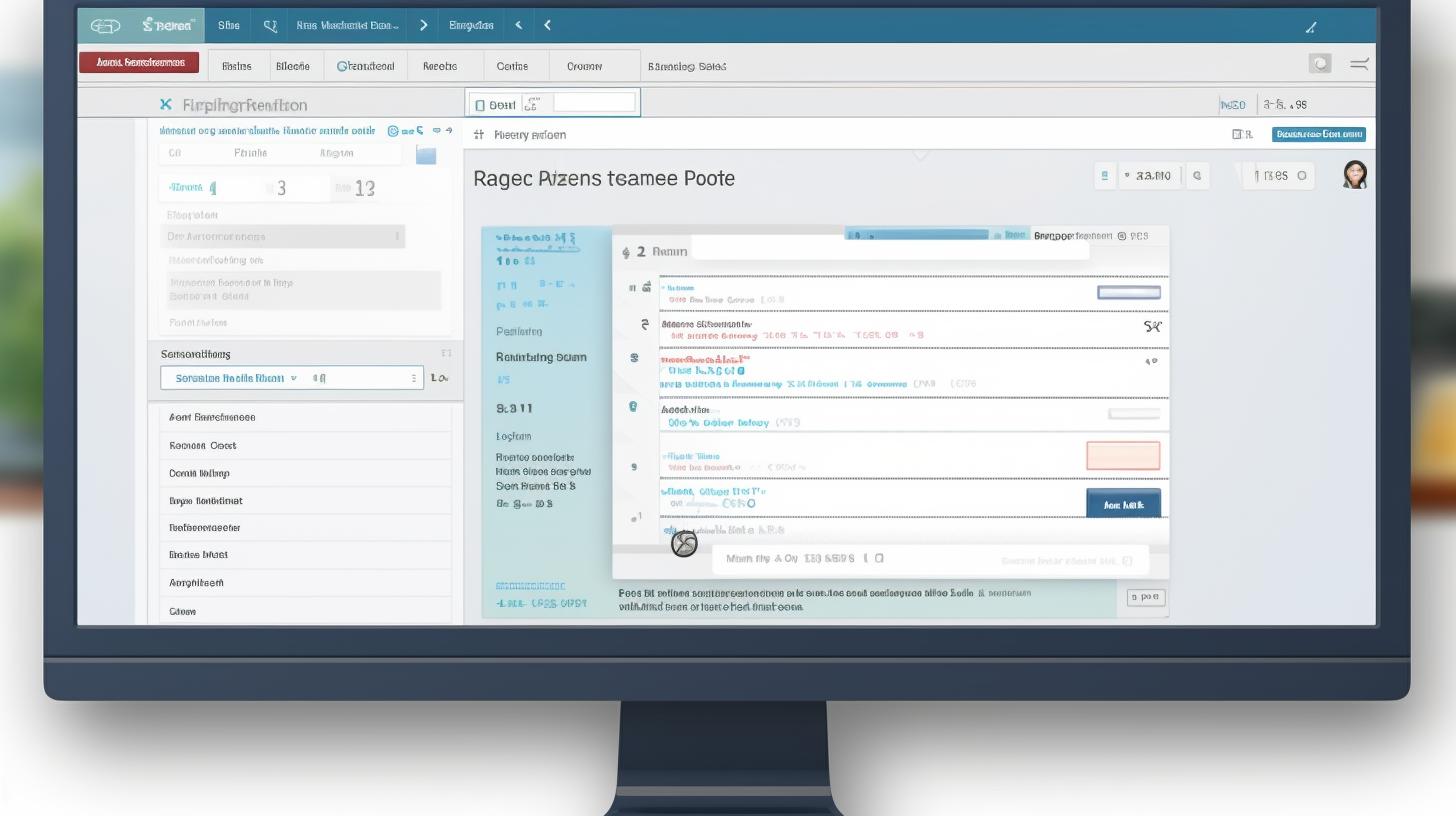Screen dimensions: 1456x816
Task: Toggle the checkbox in the list footer
Action: (879, 559)
